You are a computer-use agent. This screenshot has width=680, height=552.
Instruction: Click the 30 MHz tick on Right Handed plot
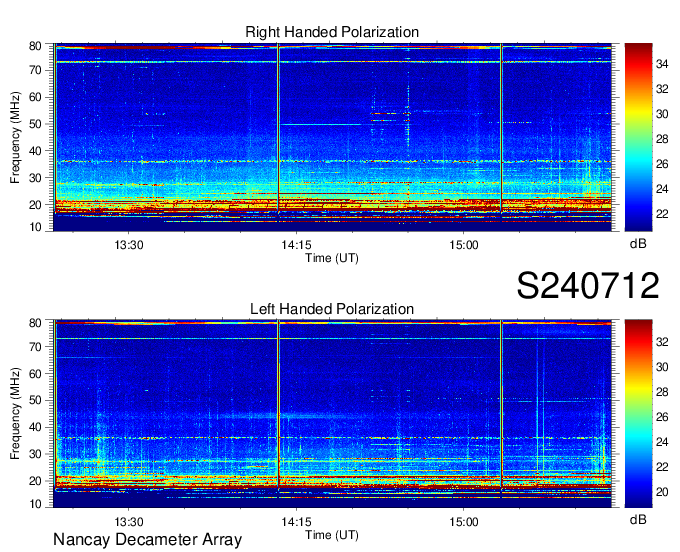pos(35,178)
